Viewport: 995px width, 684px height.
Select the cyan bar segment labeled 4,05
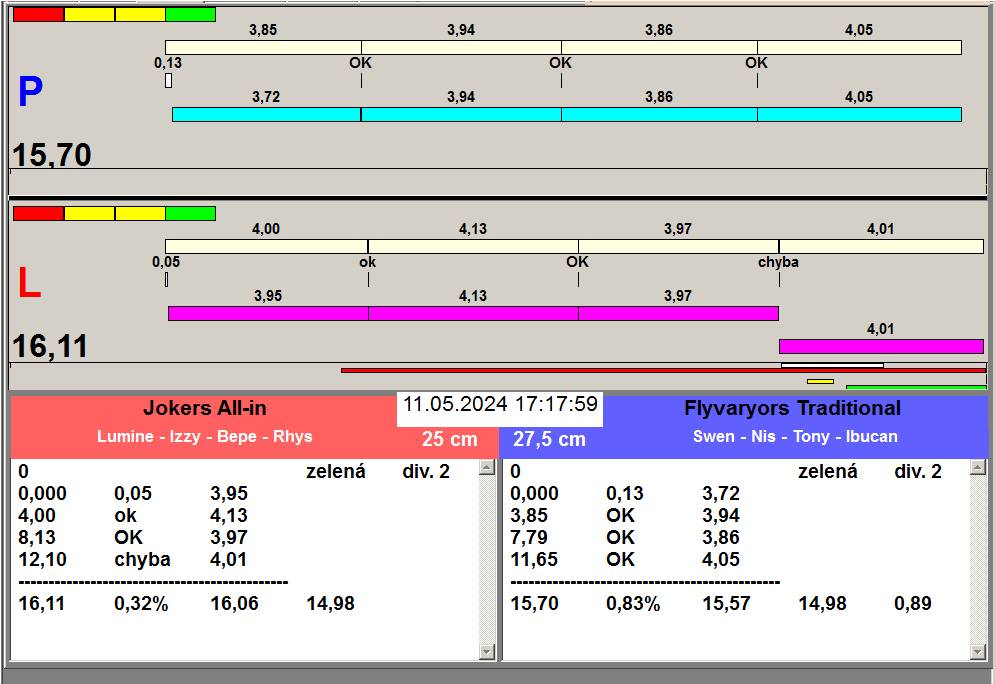(859, 114)
